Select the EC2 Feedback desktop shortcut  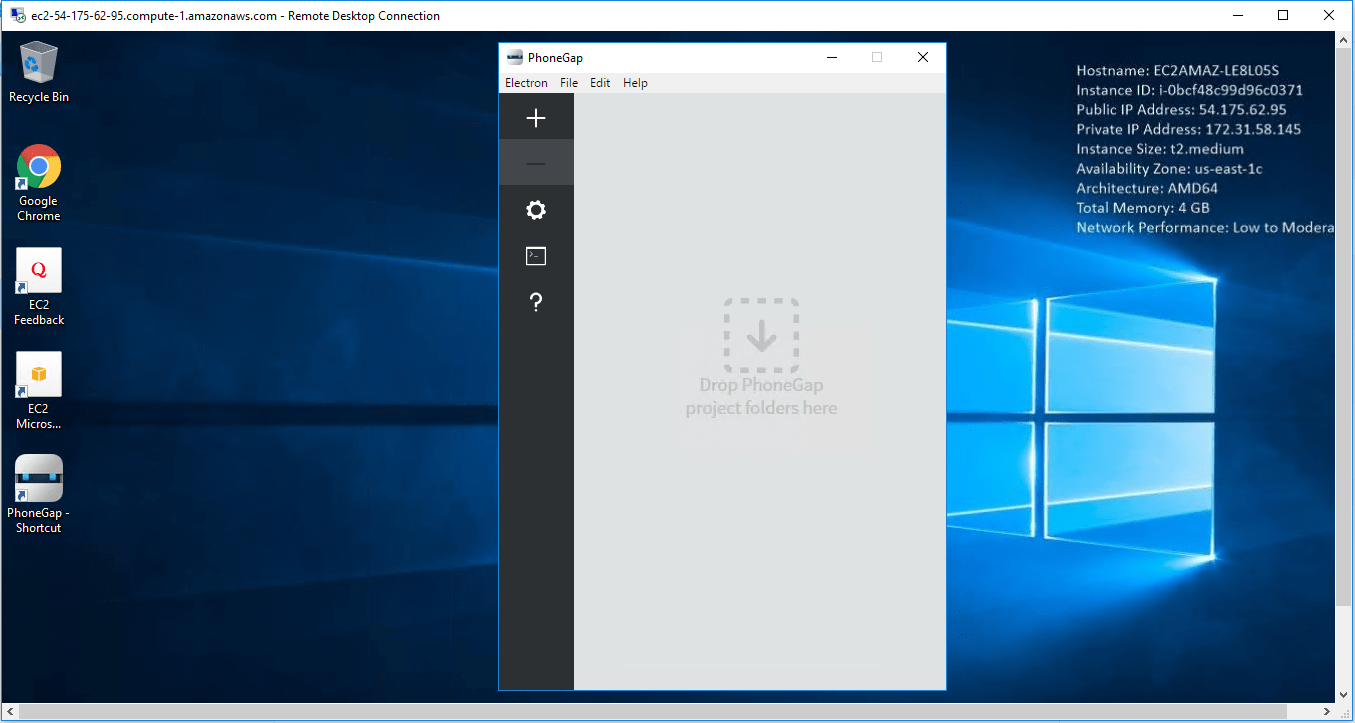(39, 286)
